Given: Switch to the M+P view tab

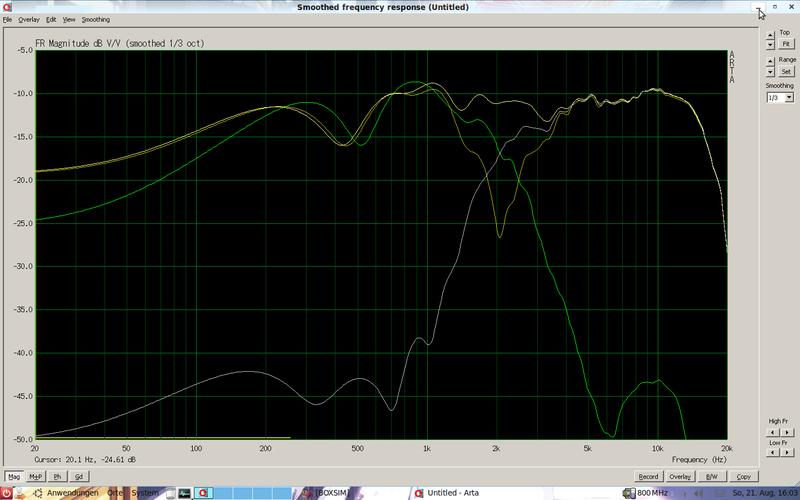Looking at the screenshot, I should (35, 477).
